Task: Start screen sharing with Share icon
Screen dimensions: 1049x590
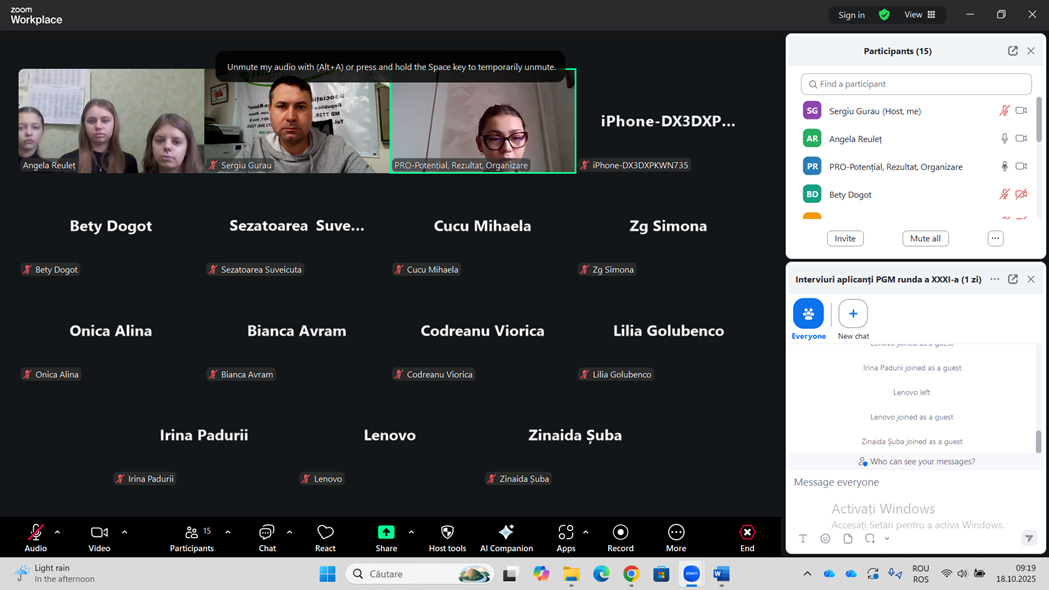Action: click(x=386, y=537)
